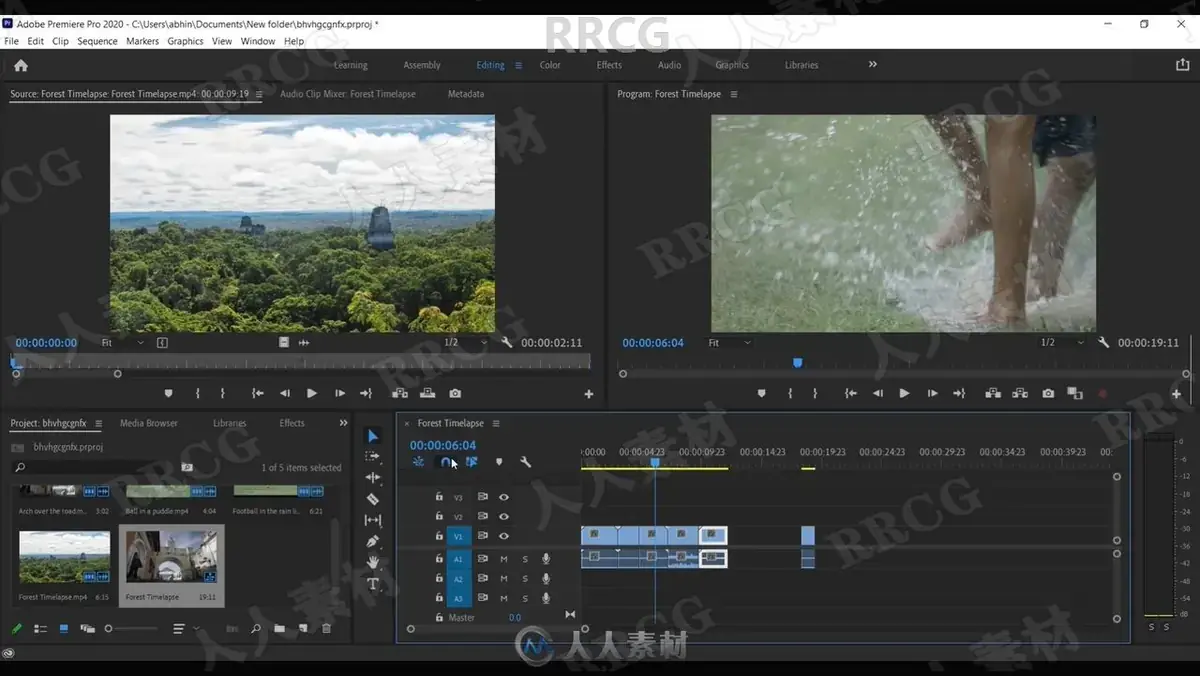Switch to the Color workspace

click(550, 65)
